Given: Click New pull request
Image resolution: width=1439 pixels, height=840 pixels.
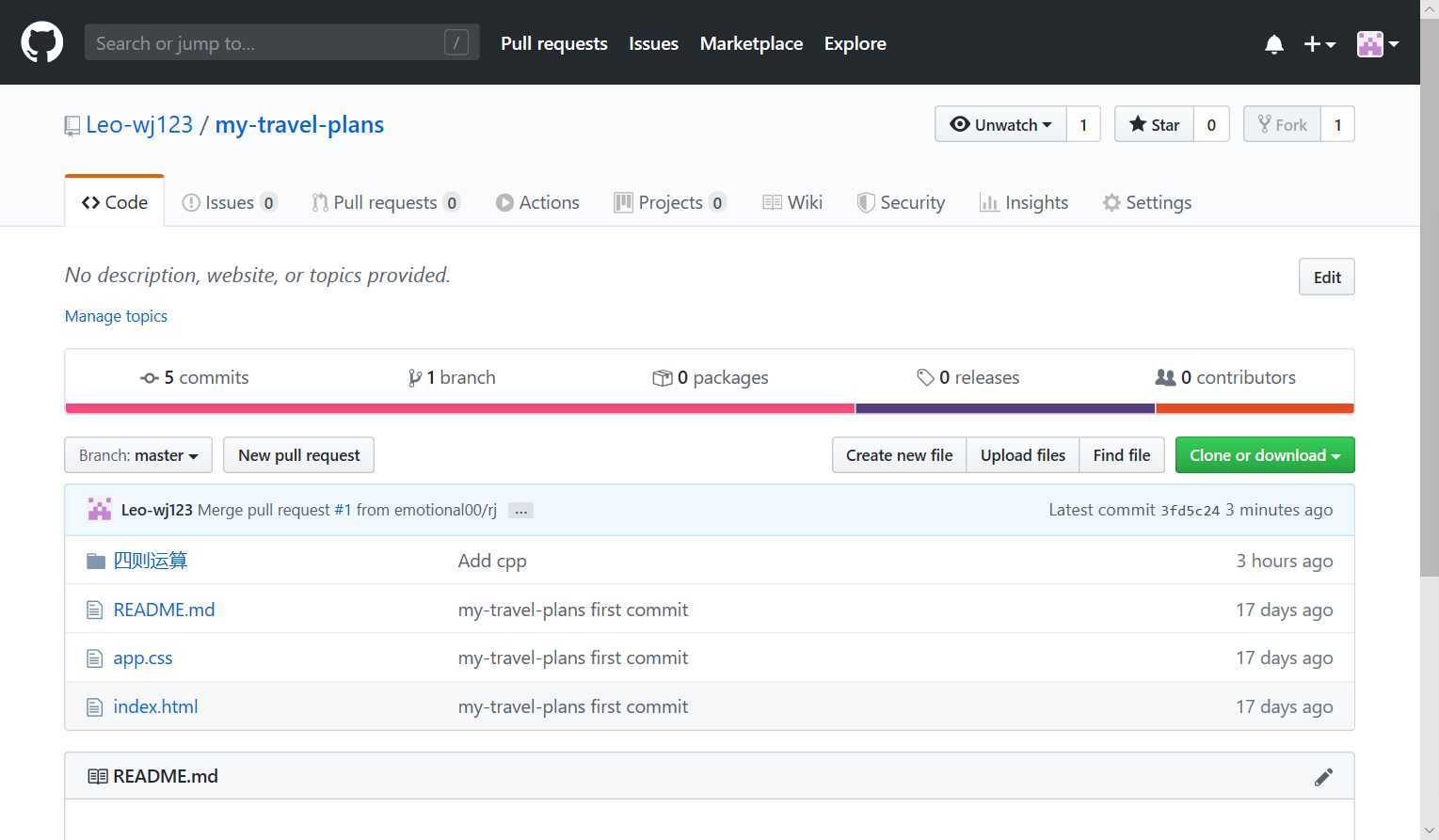Looking at the screenshot, I should pyautogui.click(x=299, y=455).
